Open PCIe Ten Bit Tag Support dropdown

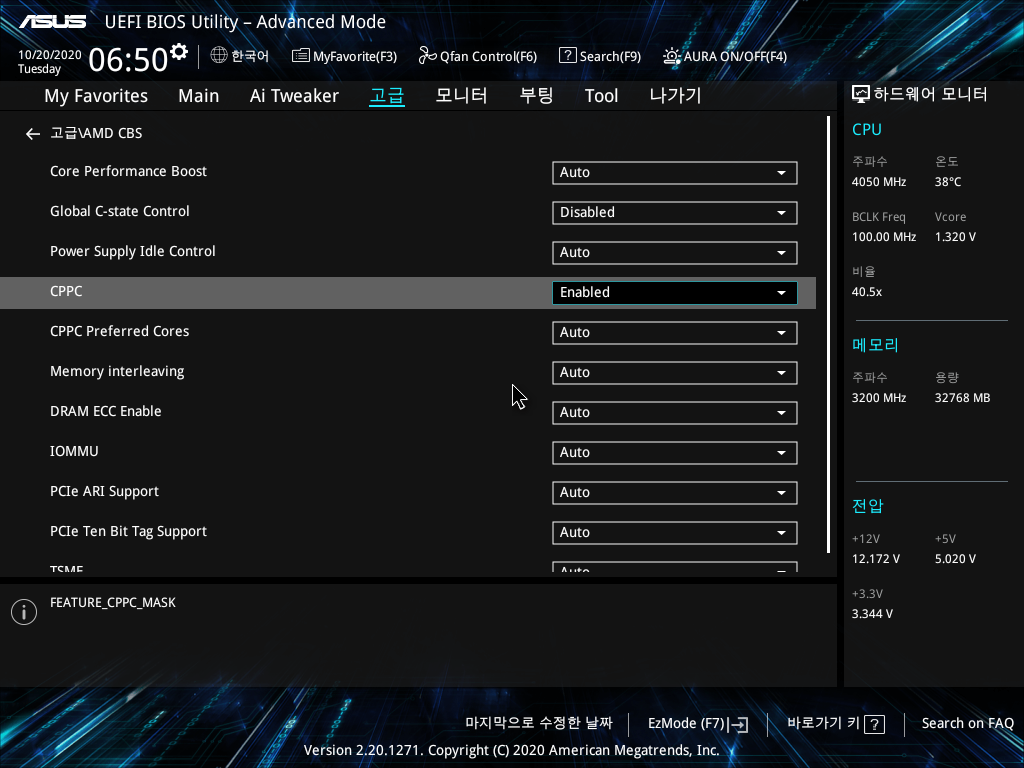point(675,533)
